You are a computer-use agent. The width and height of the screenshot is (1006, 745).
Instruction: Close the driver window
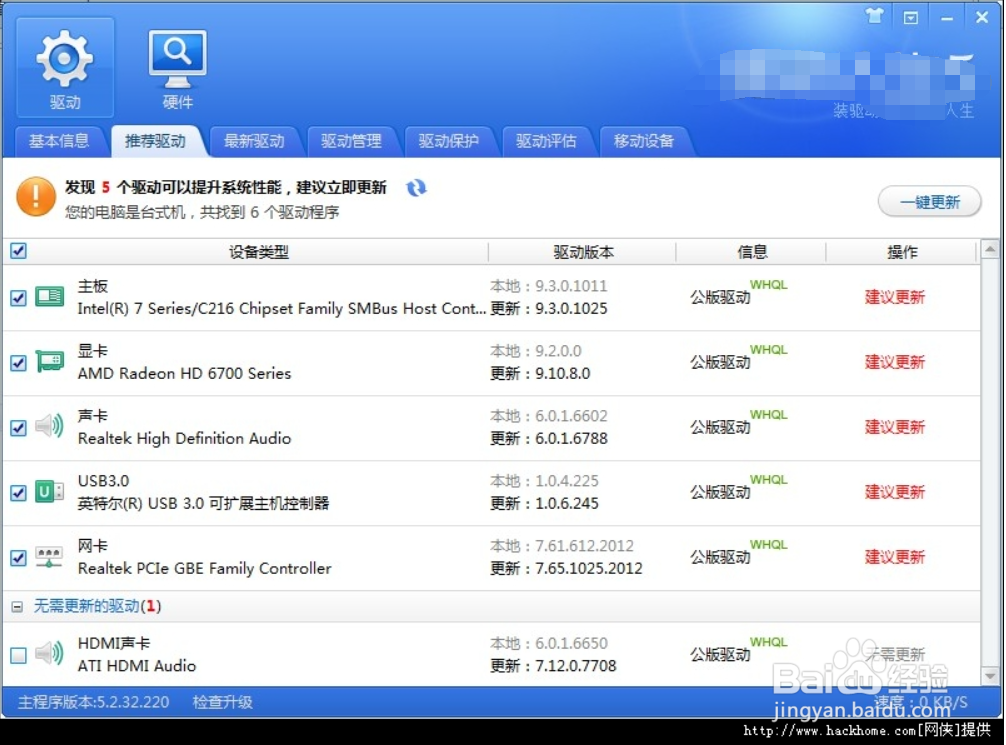[x=982, y=17]
